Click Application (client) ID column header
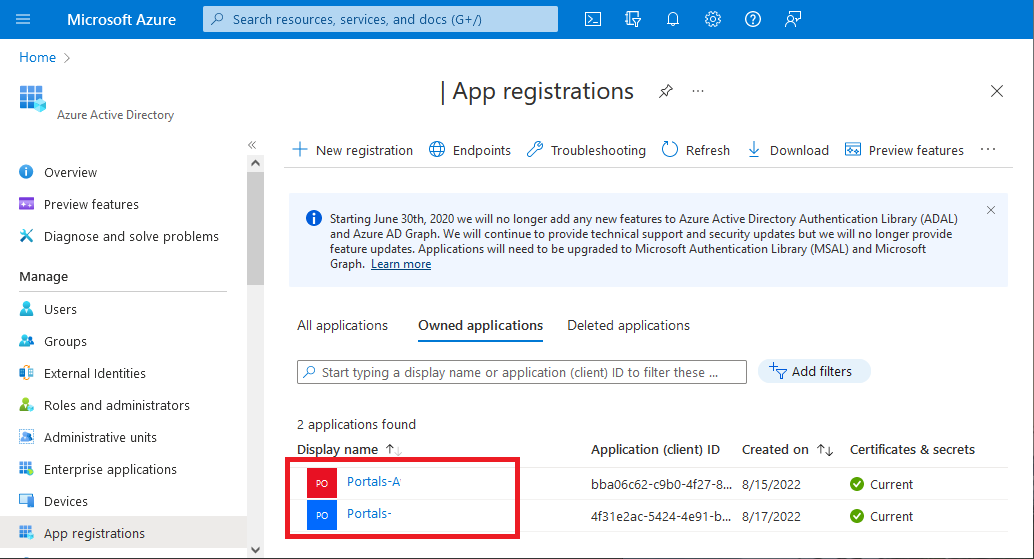 [655, 450]
